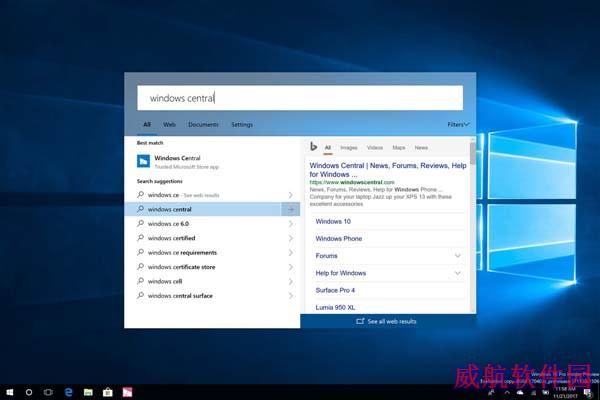Click the Cortana circle icon in taskbar
The image size is (600, 400).
(x=29, y=392)
